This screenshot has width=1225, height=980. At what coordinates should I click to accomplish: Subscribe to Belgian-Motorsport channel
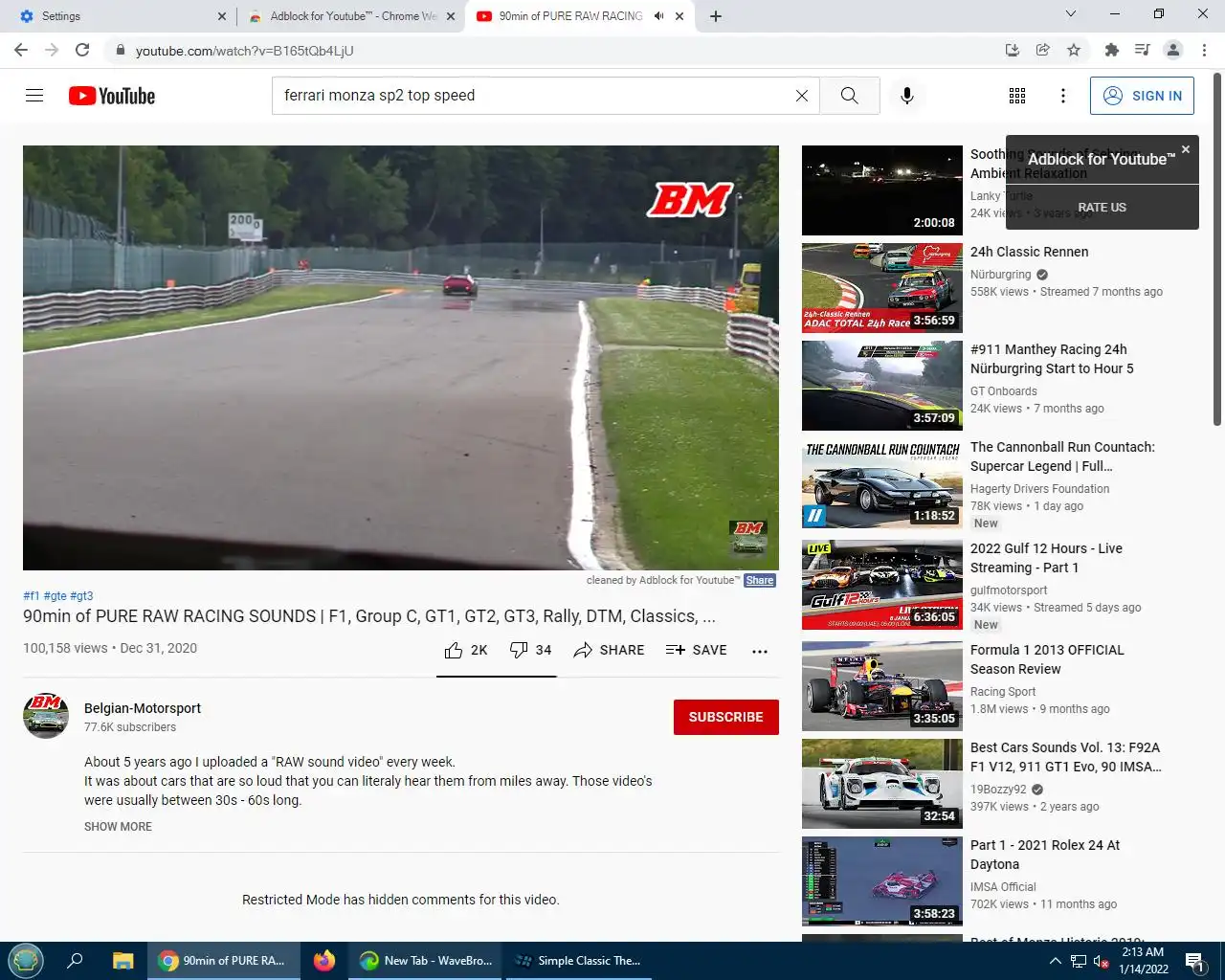pos(726,717)
